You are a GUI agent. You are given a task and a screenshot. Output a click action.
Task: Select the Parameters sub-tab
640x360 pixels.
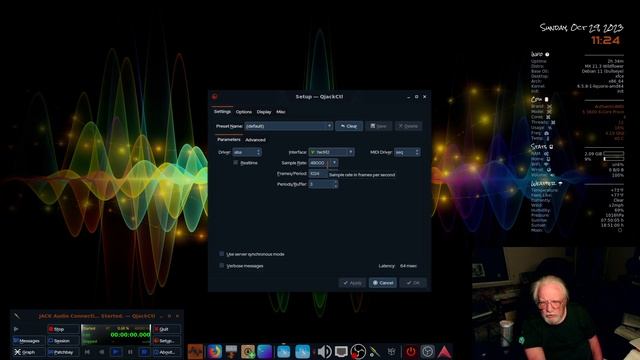click(229, 140)
